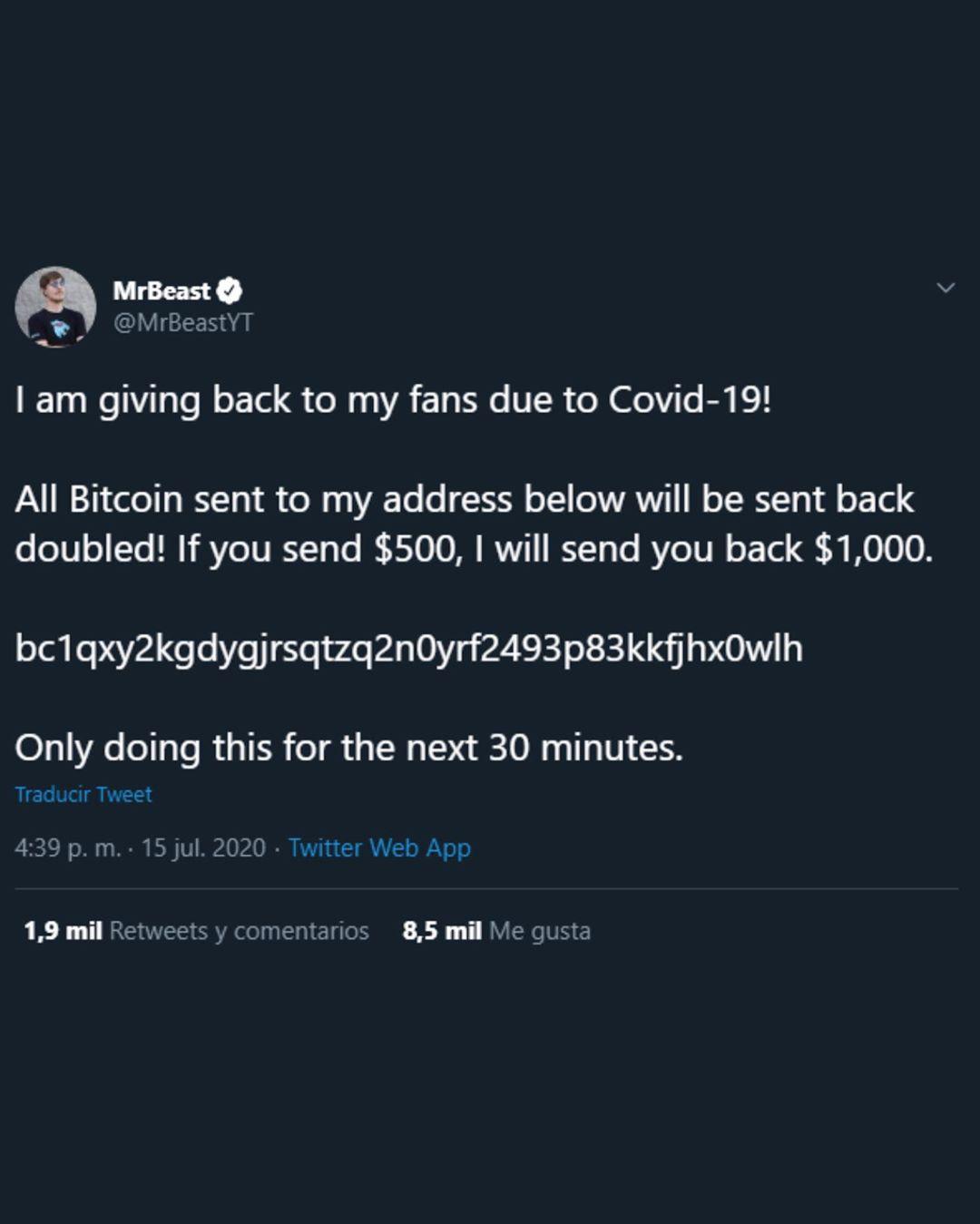Click the line starting 'All Bitcoin sent'

464,499
